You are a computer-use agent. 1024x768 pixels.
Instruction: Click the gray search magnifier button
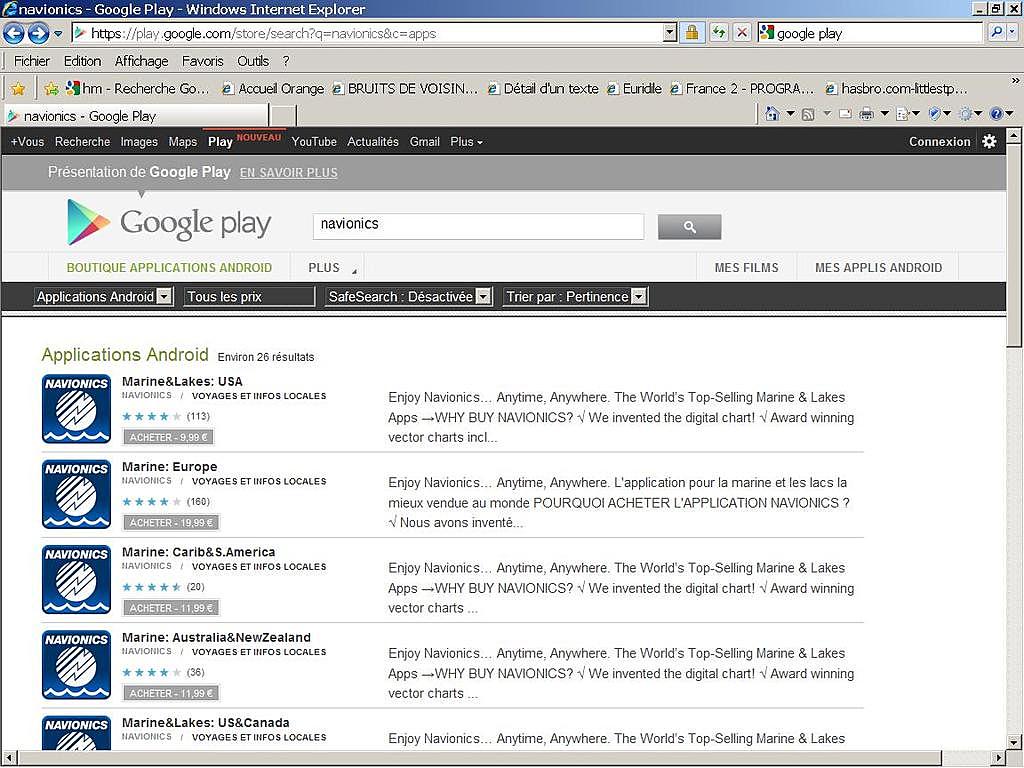(690, 227)
